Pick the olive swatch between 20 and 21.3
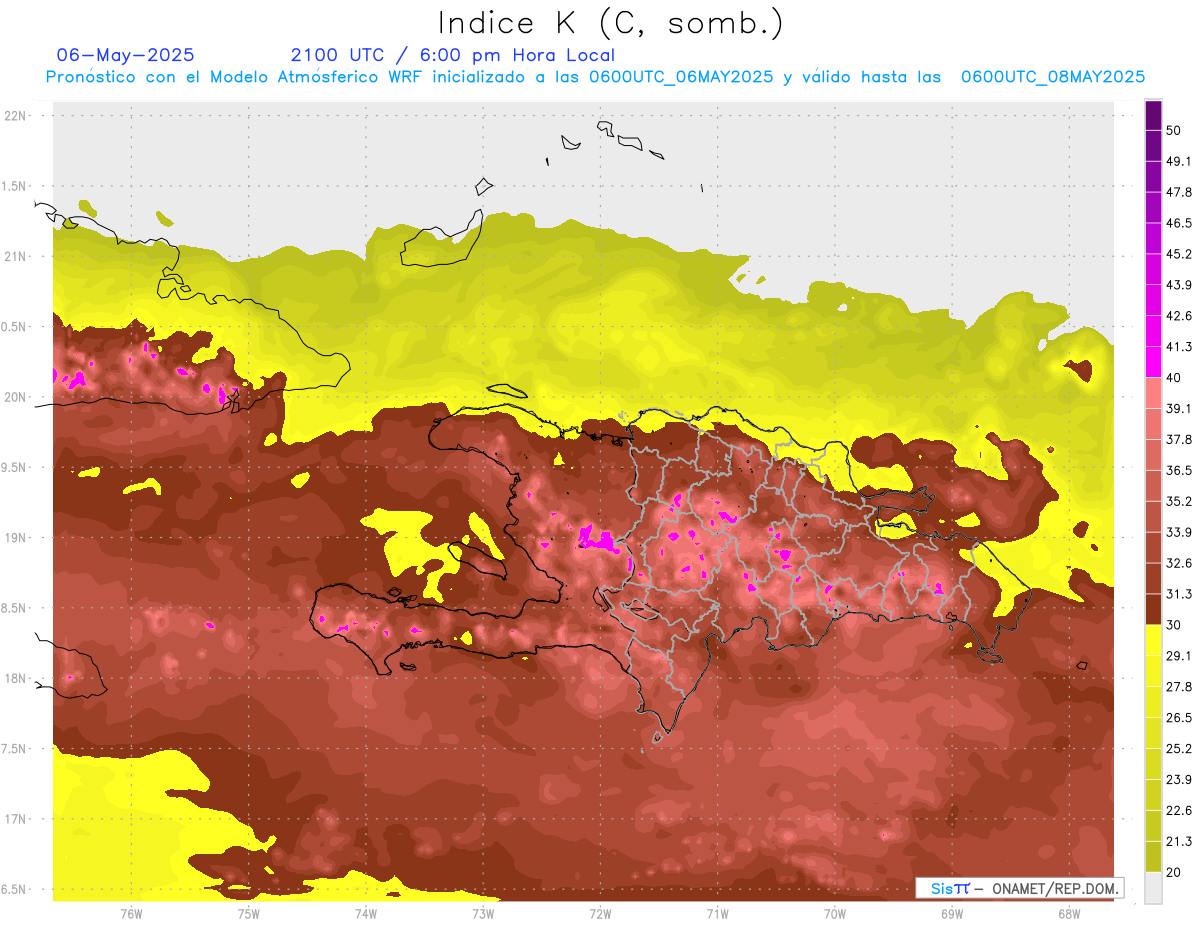 coord(1153,857)
